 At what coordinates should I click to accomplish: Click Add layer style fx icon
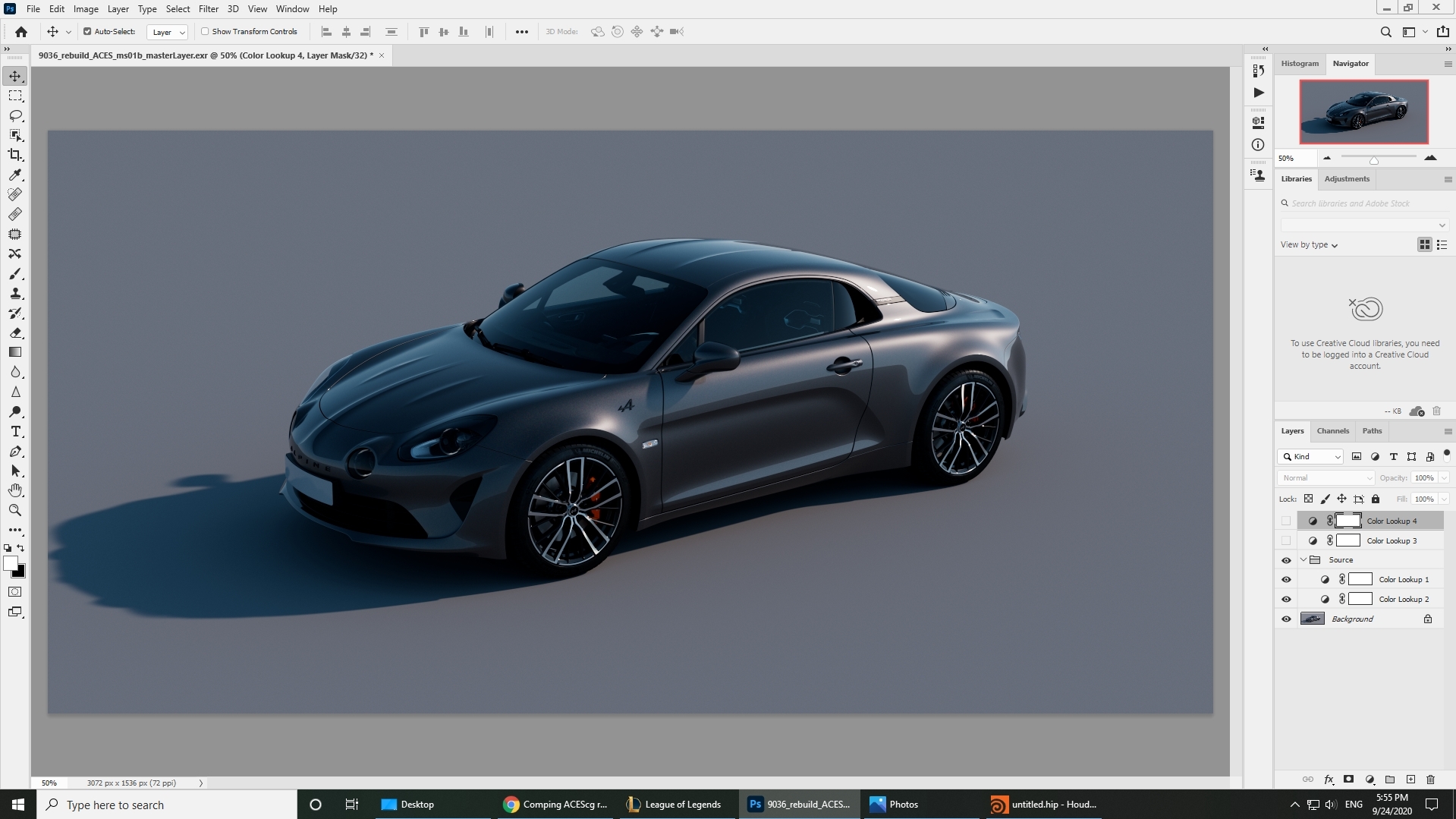click(1329, 780)
